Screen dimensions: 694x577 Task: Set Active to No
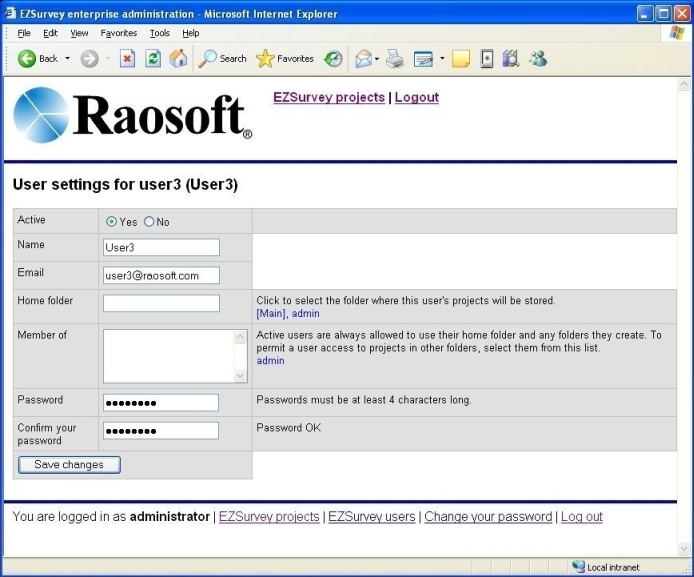(x=150, y=222)
